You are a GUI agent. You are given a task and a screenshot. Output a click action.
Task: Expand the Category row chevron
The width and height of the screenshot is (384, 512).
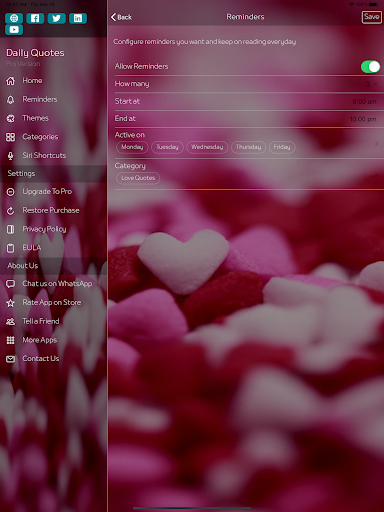(x=376, y=174)
